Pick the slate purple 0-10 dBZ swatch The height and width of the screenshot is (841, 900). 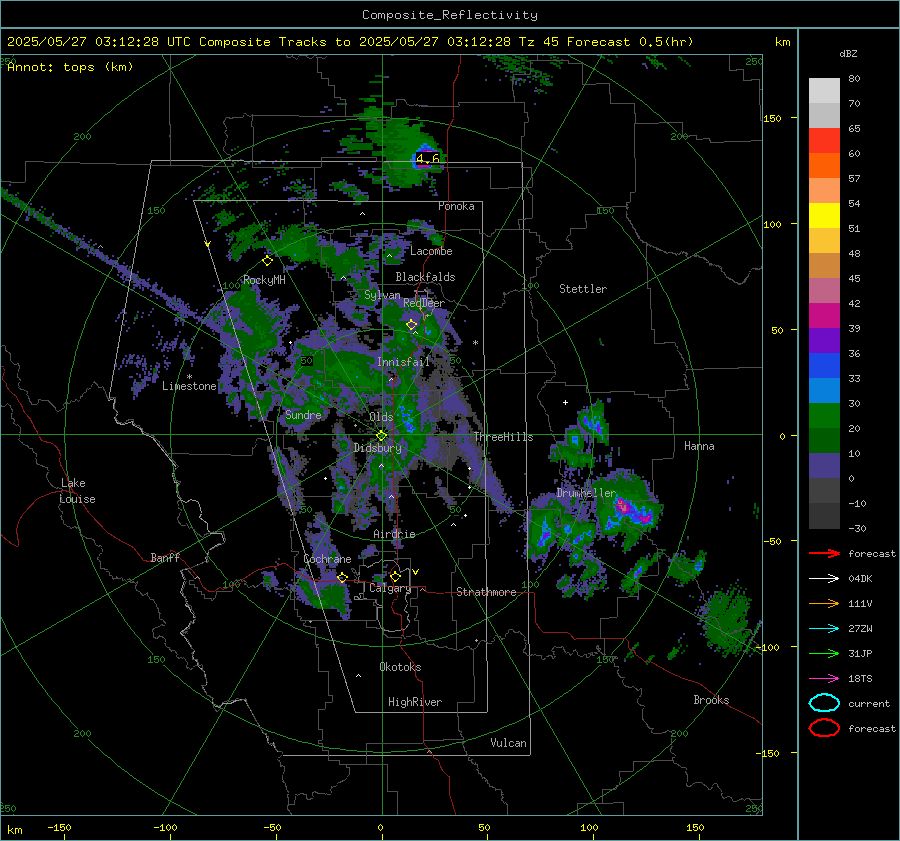point(824,466)
